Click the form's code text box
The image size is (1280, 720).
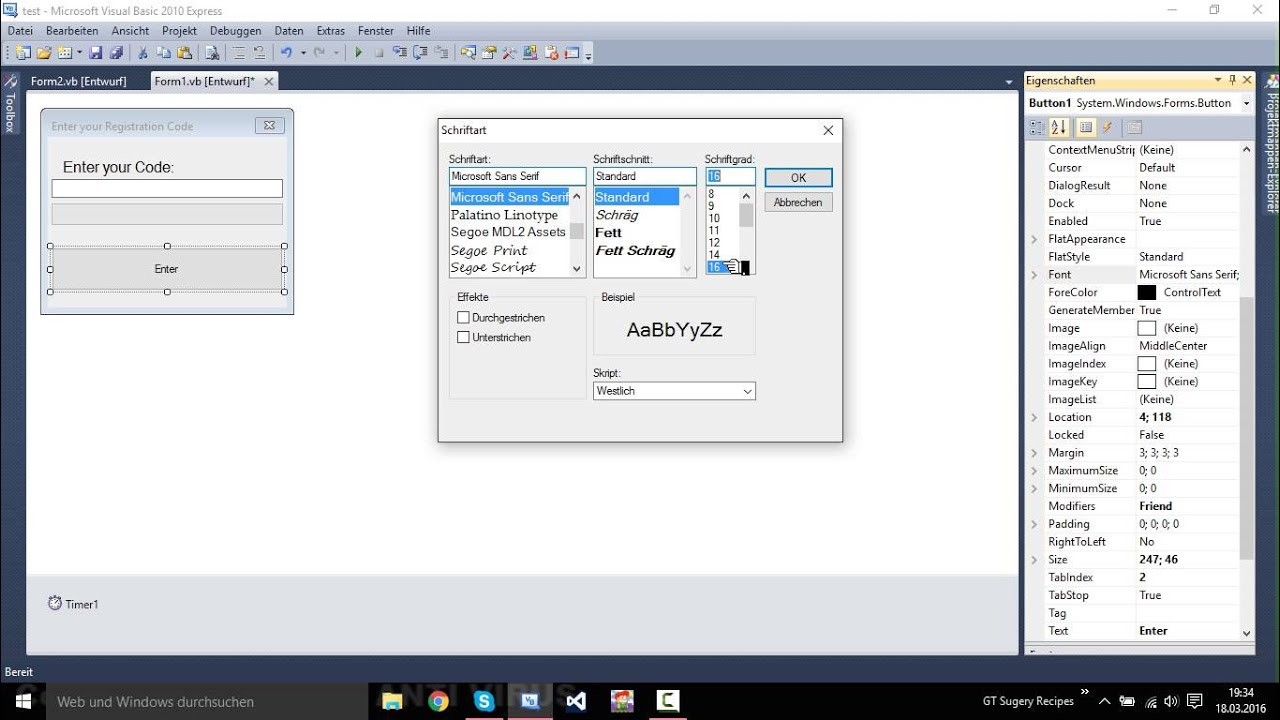tap(167, 188)
